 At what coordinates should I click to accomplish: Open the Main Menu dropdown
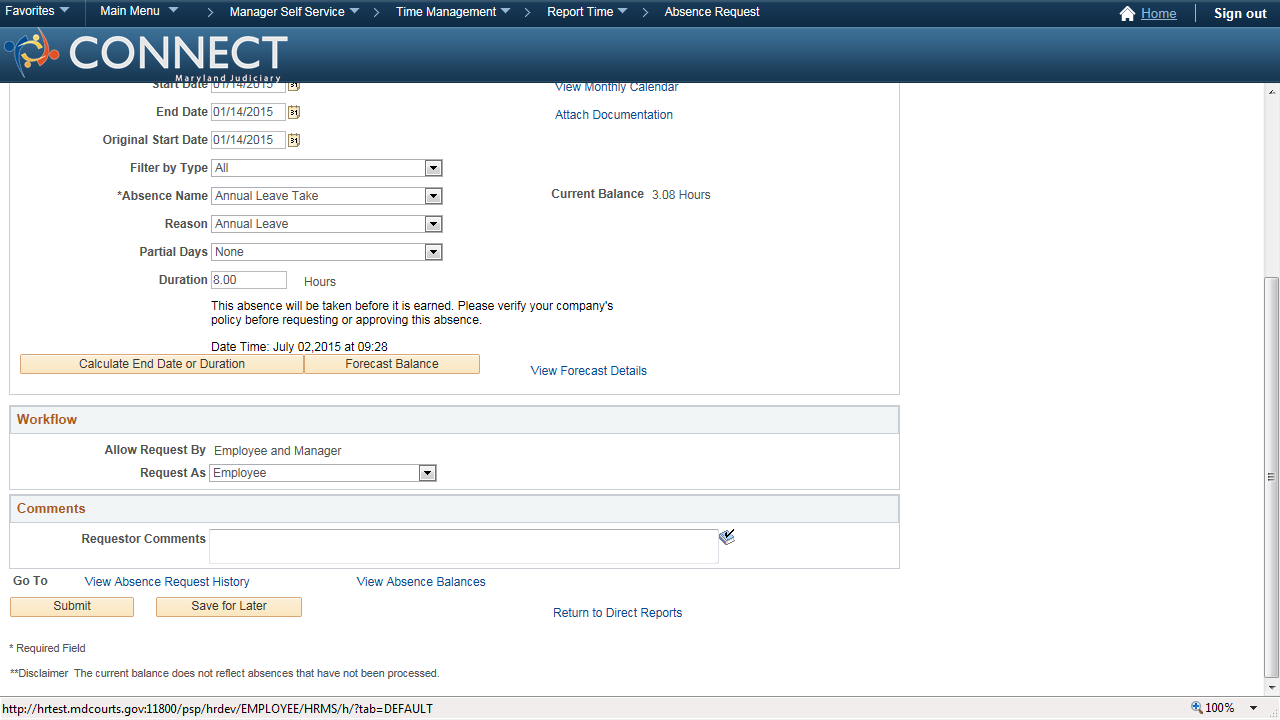[139, 11]
